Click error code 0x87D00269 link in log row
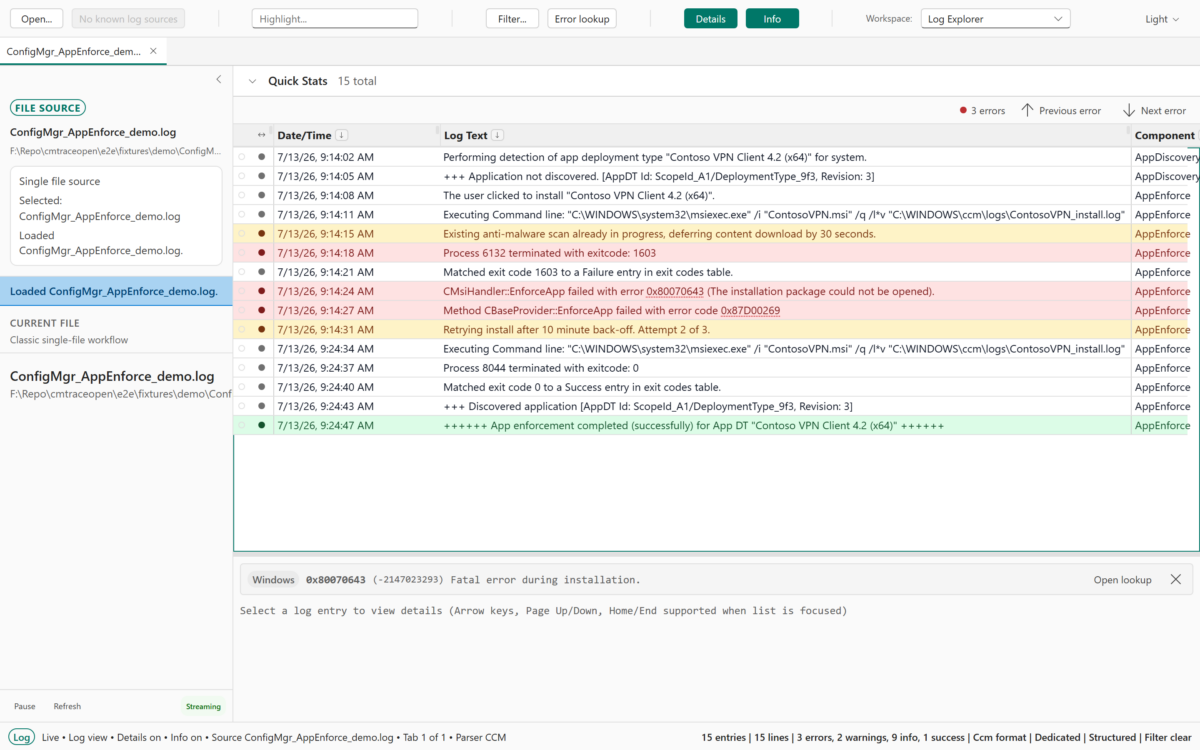 point(750,310)
